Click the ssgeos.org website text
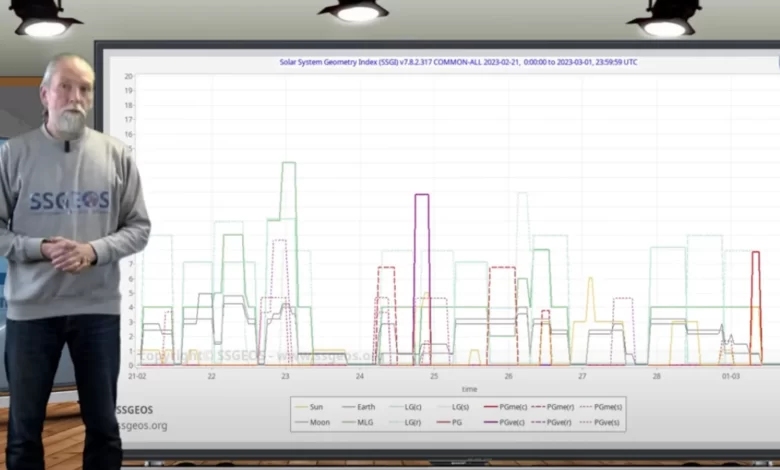This screenshot has height=470, width=780. 141,425
